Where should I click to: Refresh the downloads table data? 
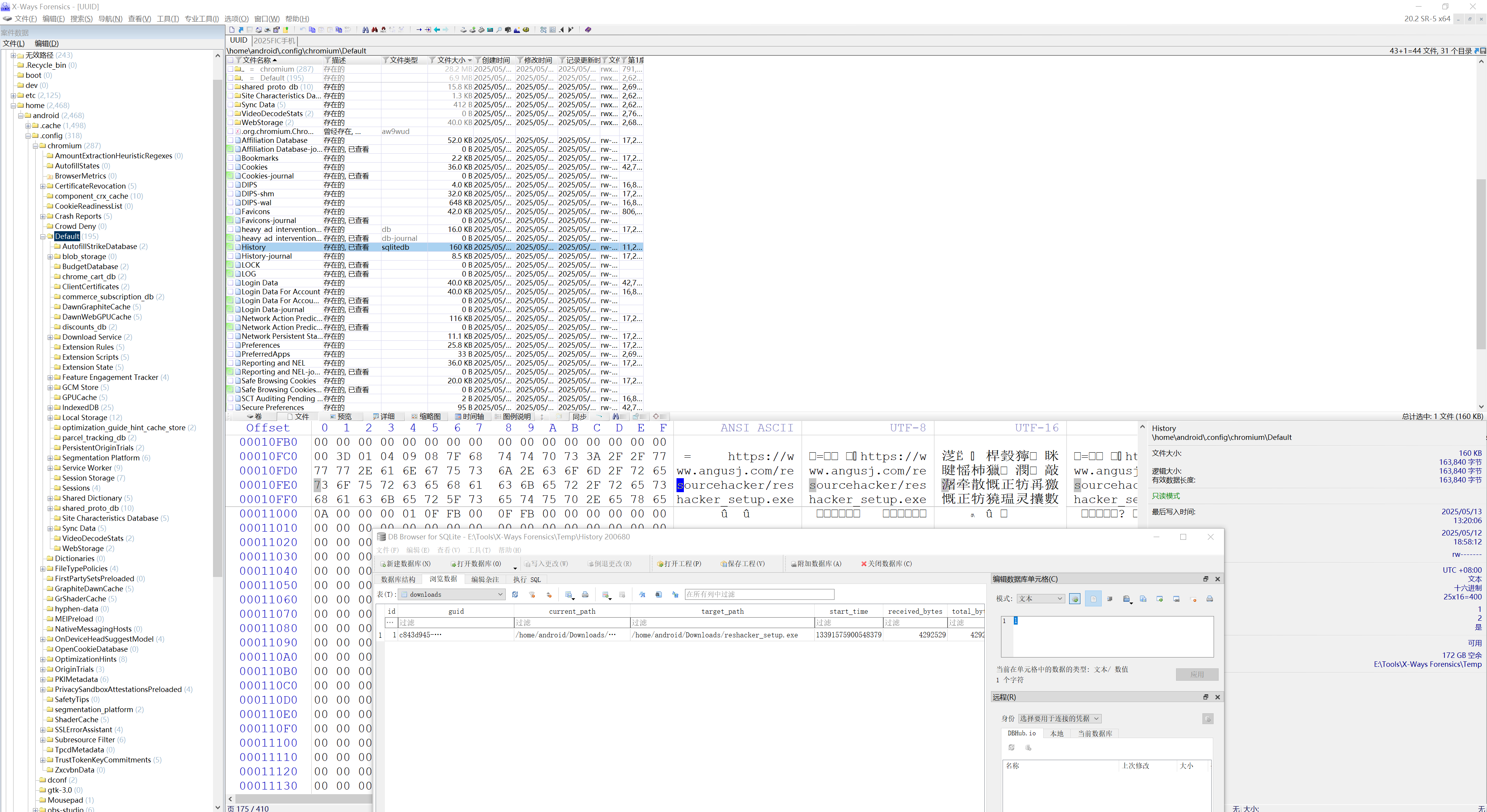click(515, 594)
